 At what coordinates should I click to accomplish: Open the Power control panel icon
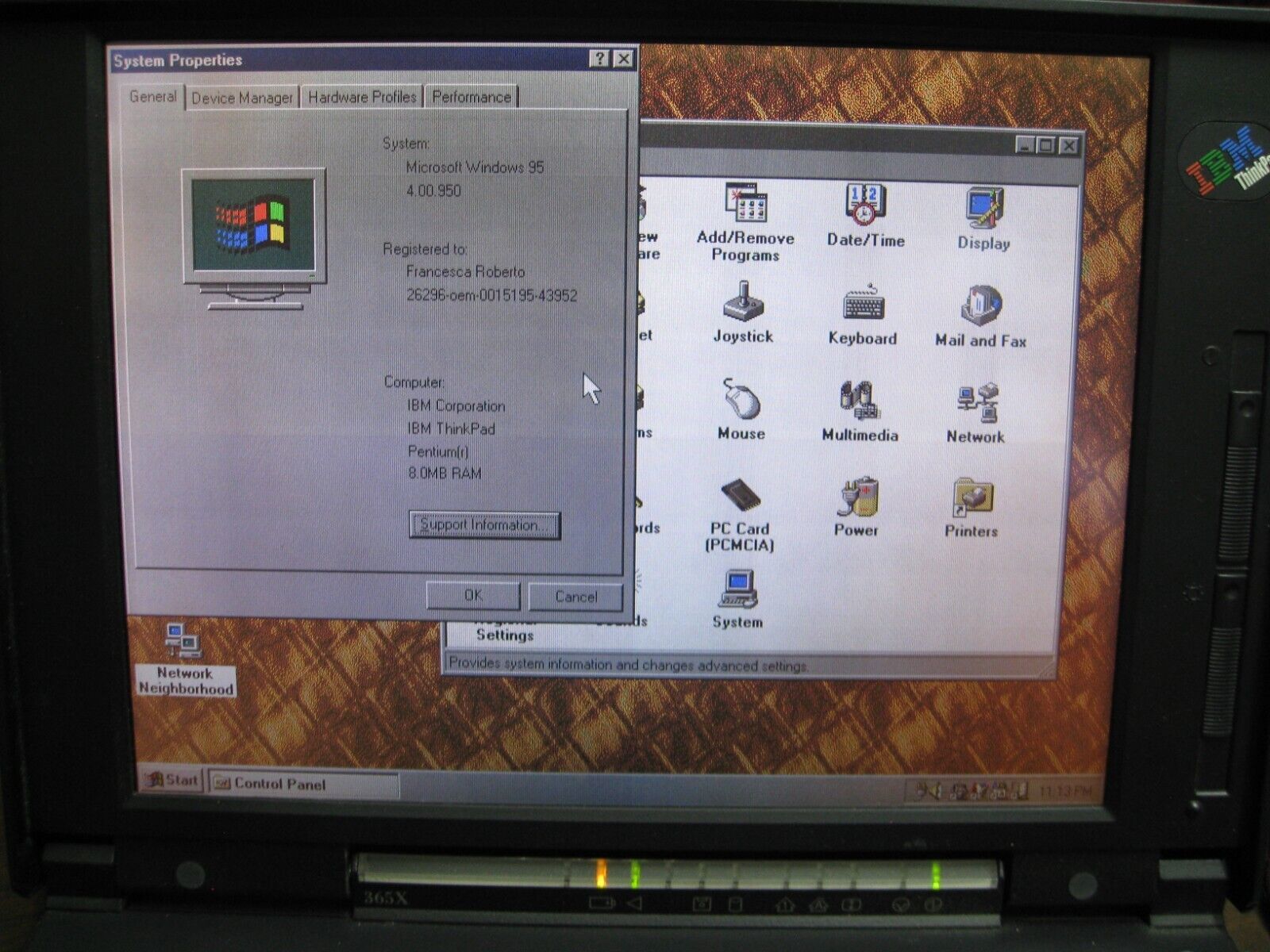856,507
